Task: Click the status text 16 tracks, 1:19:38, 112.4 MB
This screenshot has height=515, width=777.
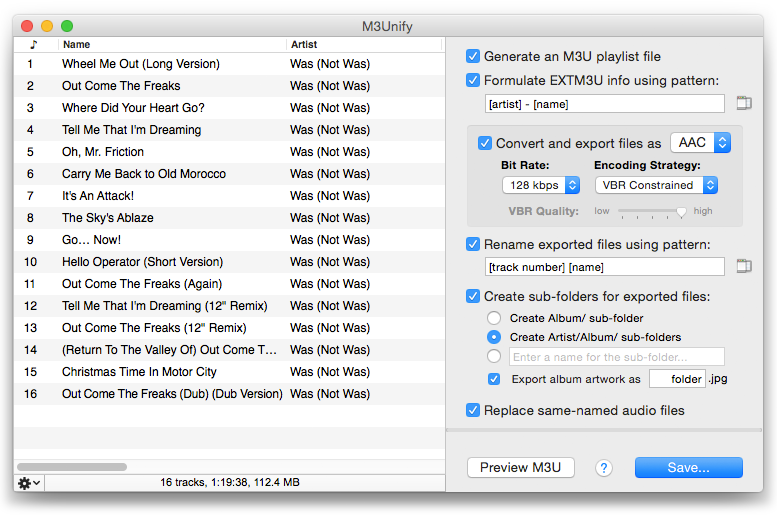Action: 229,482
